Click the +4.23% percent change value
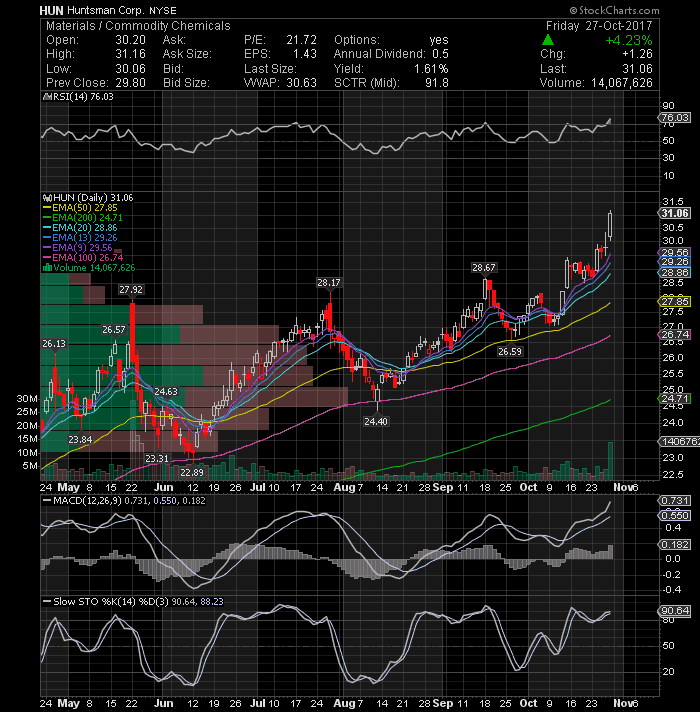This screenshot has height=712, width=700. pyautogui.click(x=629, y=40)
